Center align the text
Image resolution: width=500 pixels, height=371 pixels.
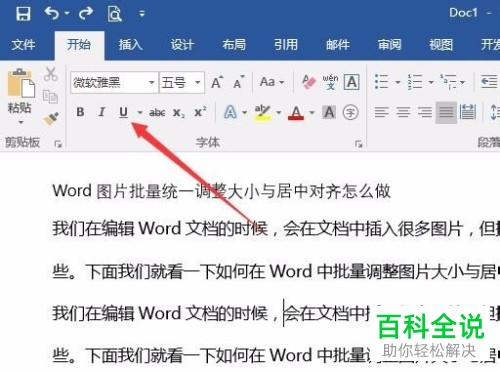pyautogui.click(x=403, y=112)
